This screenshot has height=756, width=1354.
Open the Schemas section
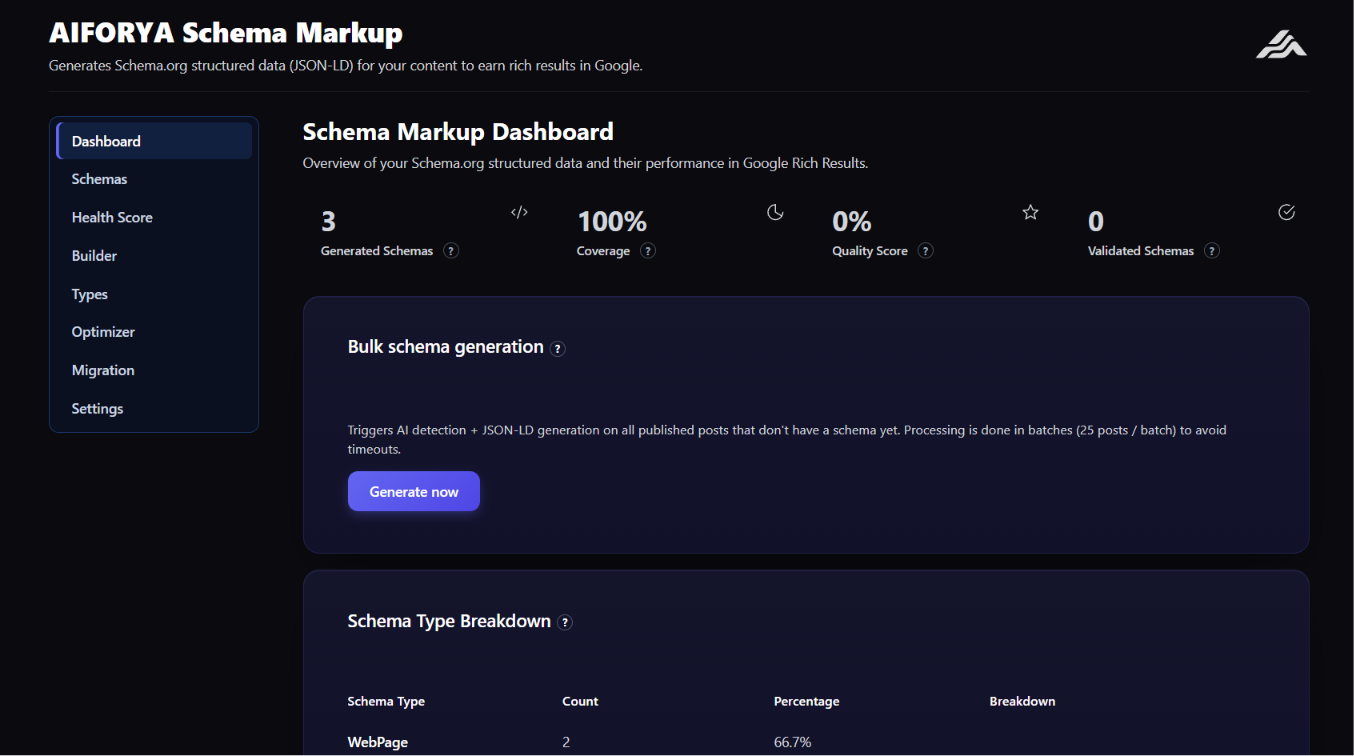[x=154, y=179]
